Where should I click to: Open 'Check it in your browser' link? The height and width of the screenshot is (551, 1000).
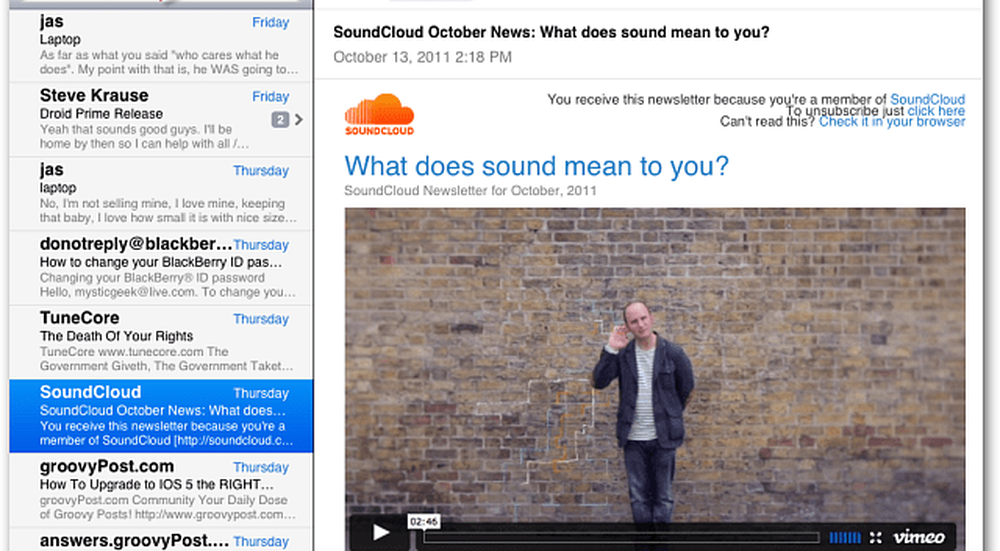click(x=892, y=121)
